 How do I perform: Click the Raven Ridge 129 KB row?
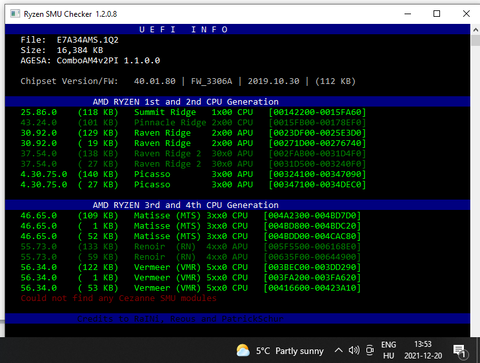pos(193,133)
